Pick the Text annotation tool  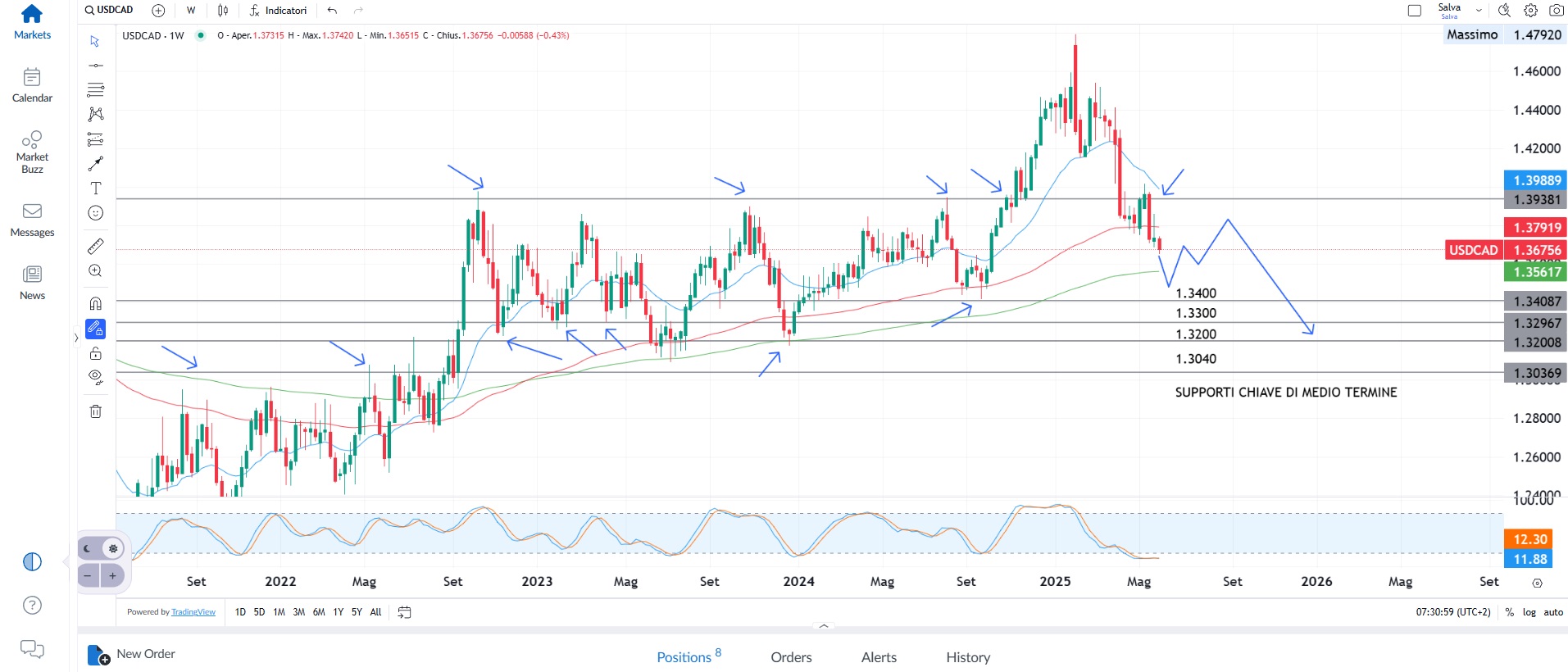95,188
